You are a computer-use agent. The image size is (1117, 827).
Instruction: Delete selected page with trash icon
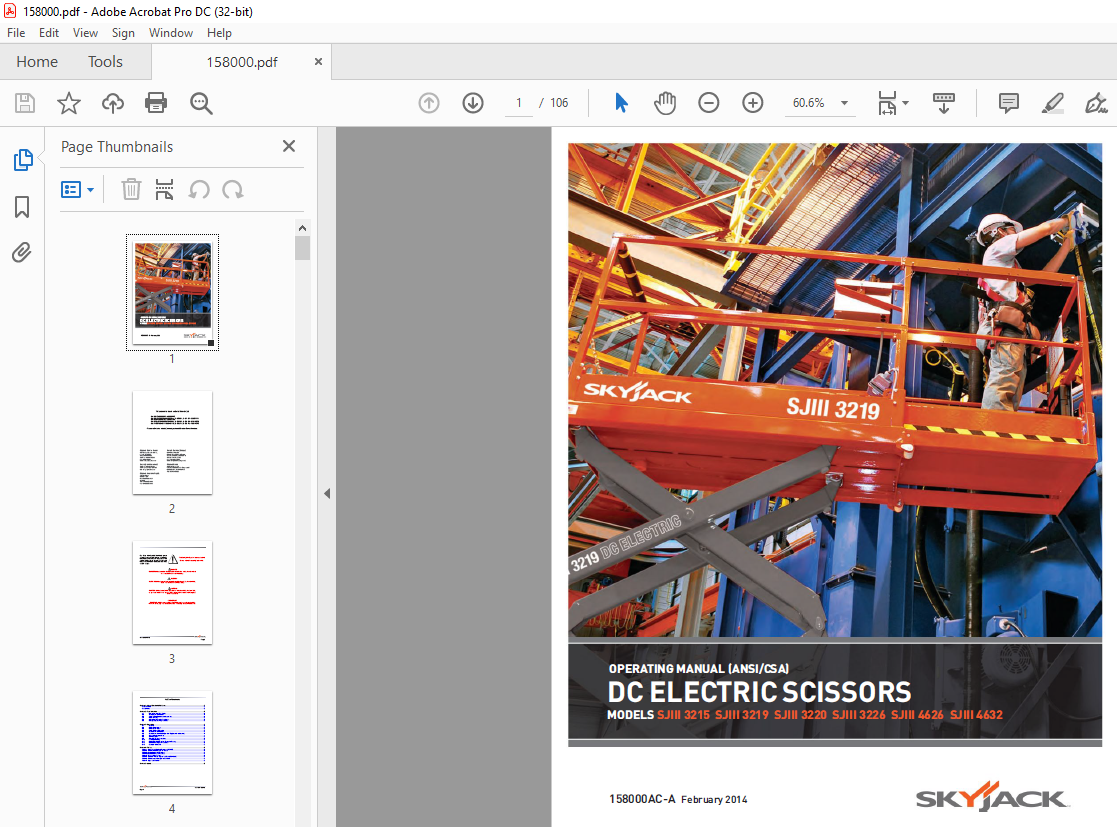click(x=131, y=189)
